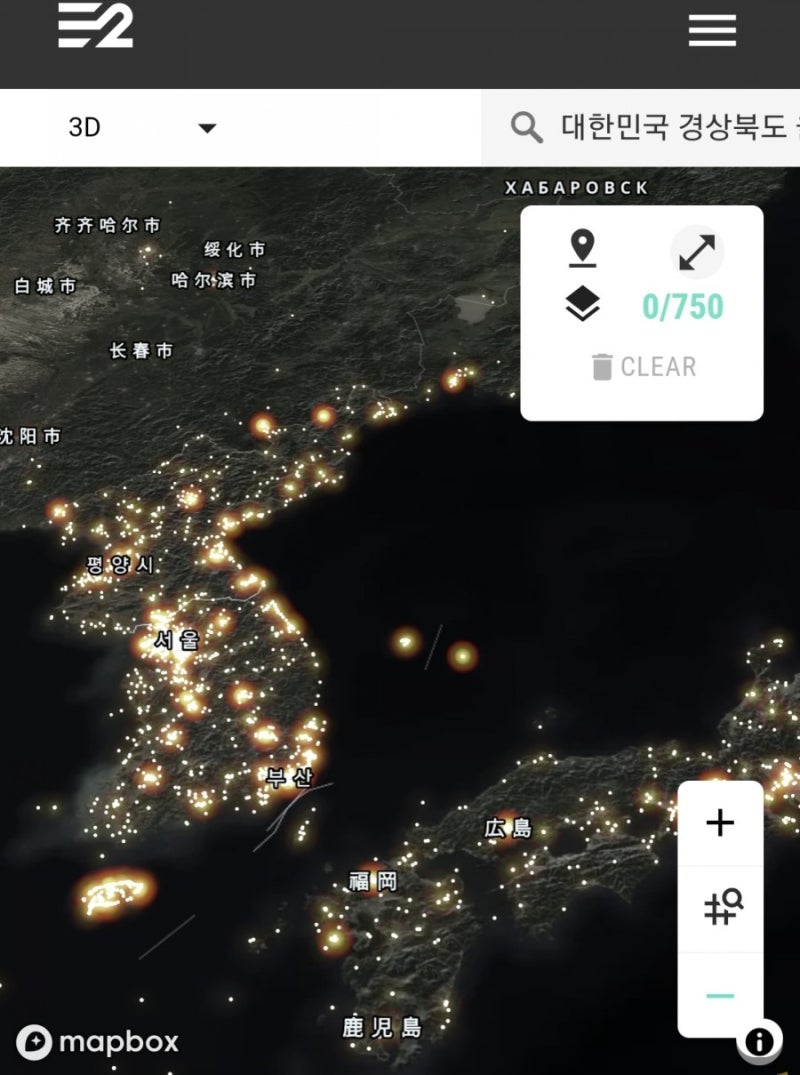Click the Mapbox compass logo
This screenshot has height=1075, width=800.
coord(35,1043)
